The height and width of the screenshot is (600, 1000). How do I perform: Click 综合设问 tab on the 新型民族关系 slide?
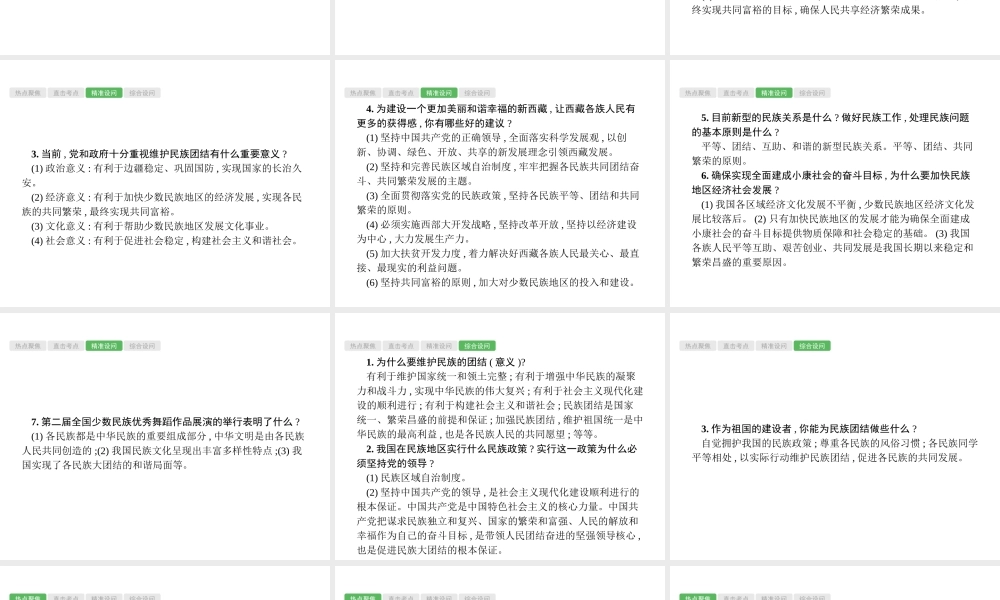812,93
